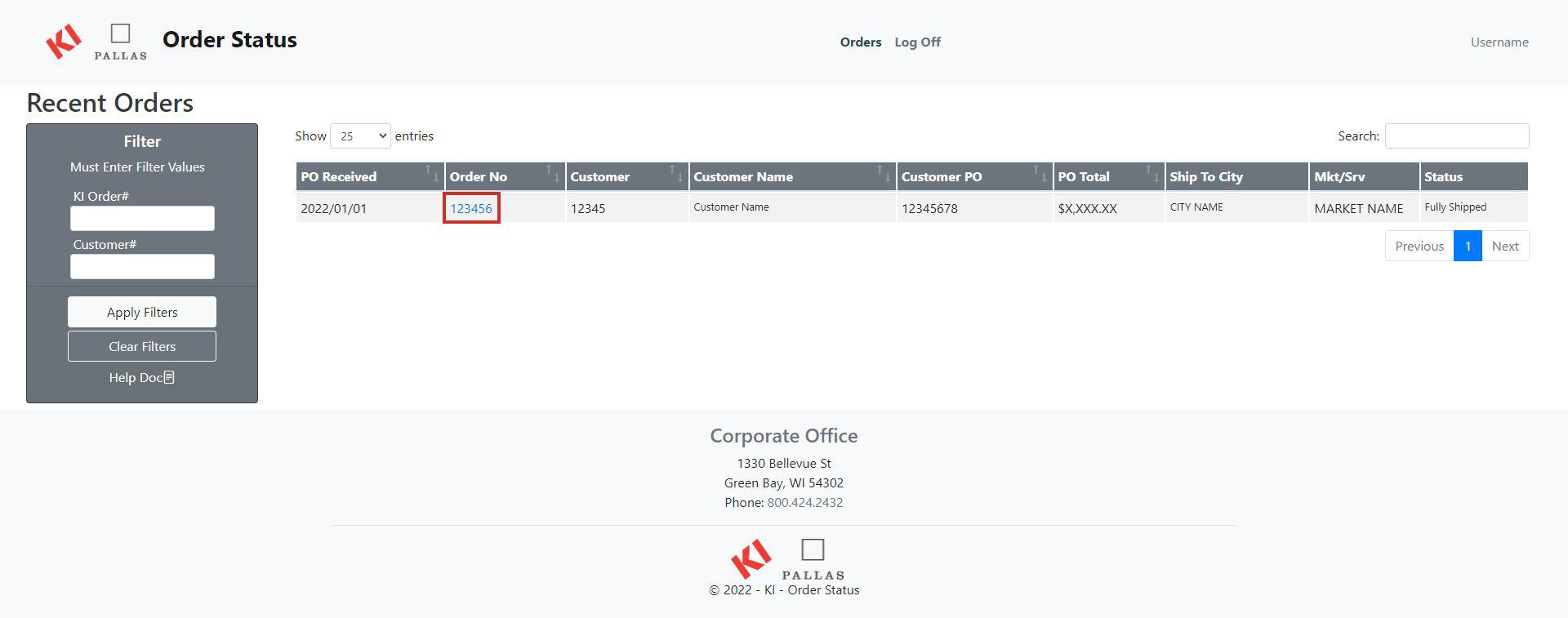The image size is (1568, 618).
Task: Open the Show entries dropdown
Action: click(x=360, y=136)
